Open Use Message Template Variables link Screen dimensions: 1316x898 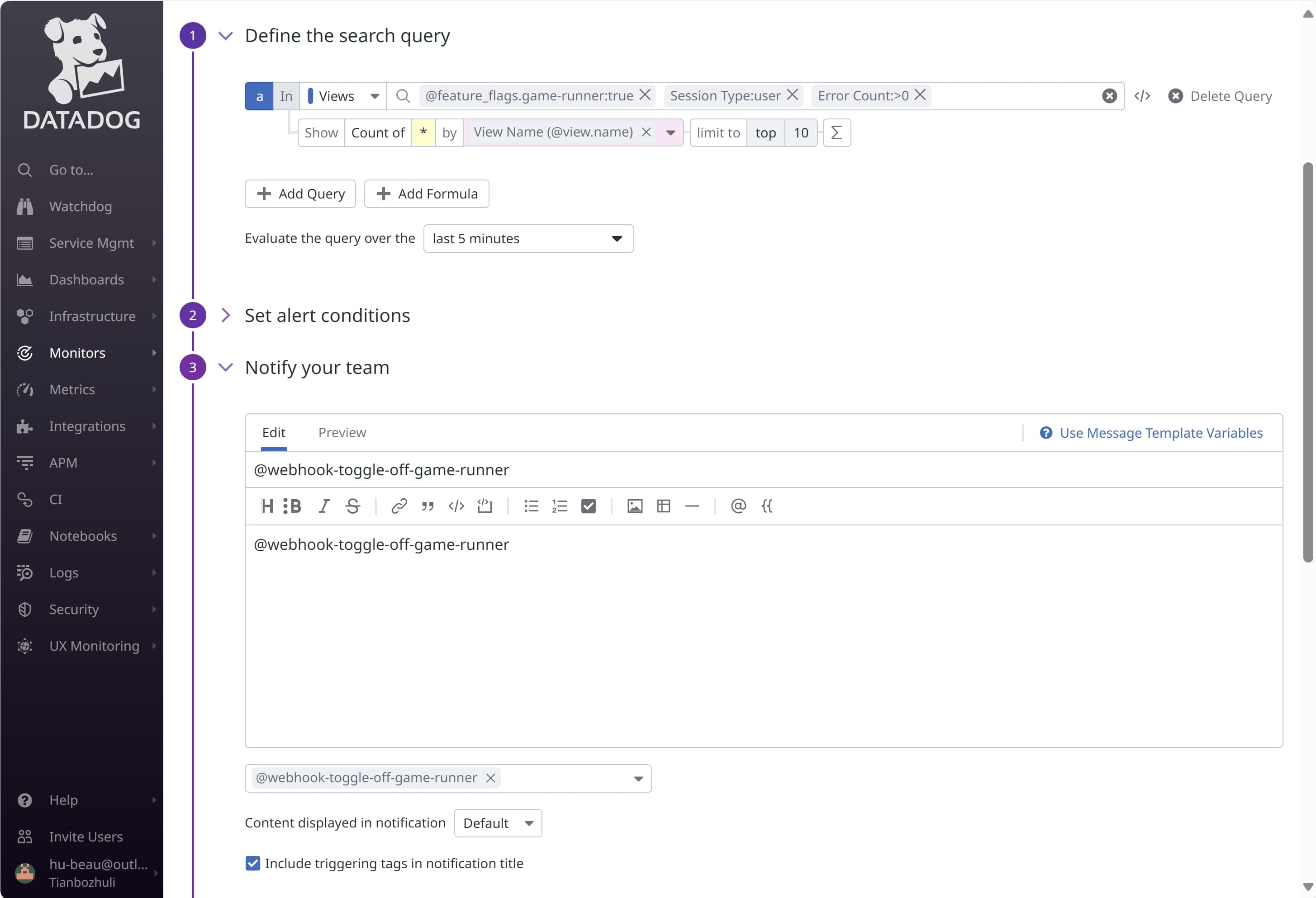tap(1160, 433)
